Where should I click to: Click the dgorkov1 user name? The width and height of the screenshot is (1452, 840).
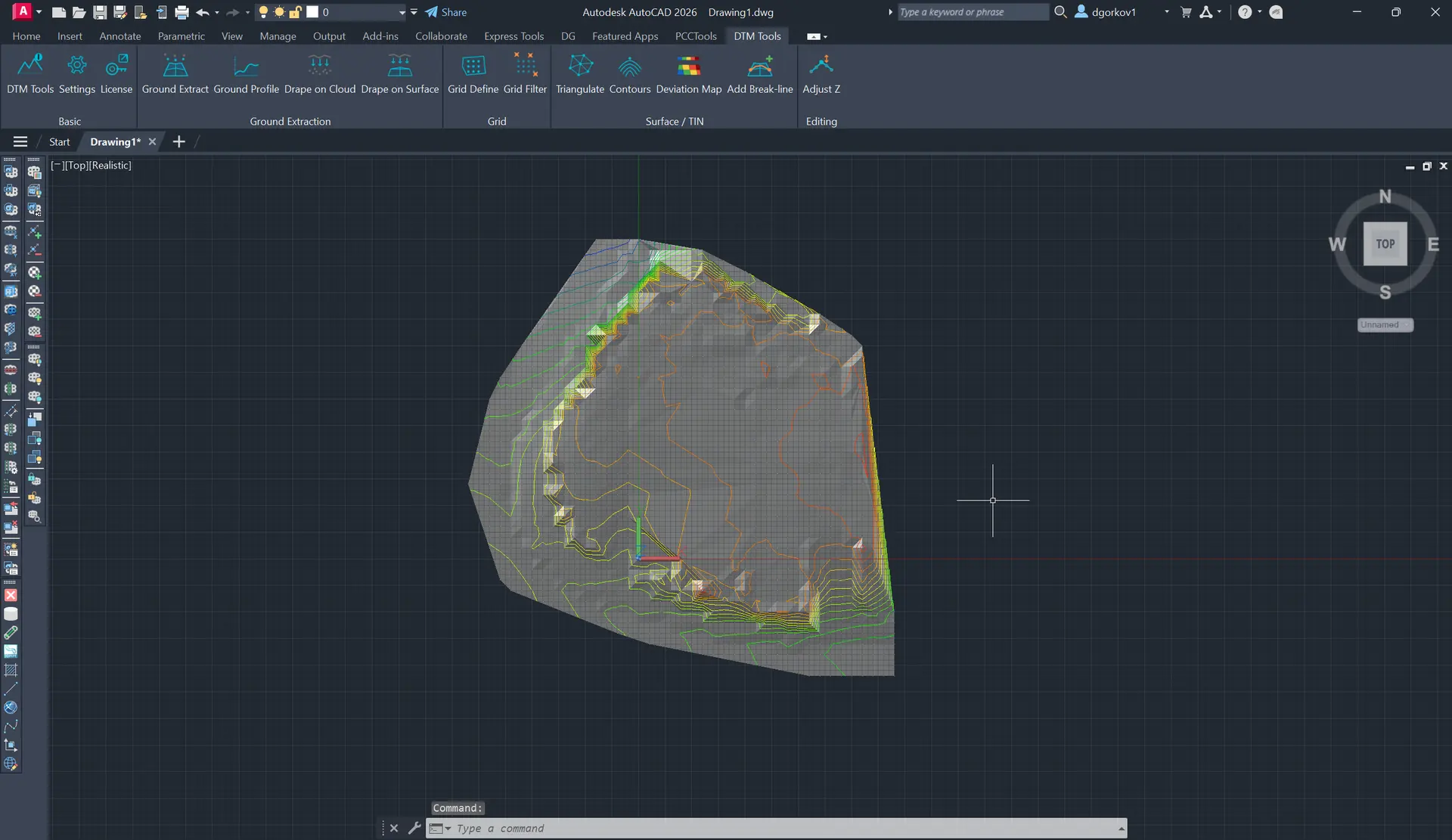(1114, 12)
